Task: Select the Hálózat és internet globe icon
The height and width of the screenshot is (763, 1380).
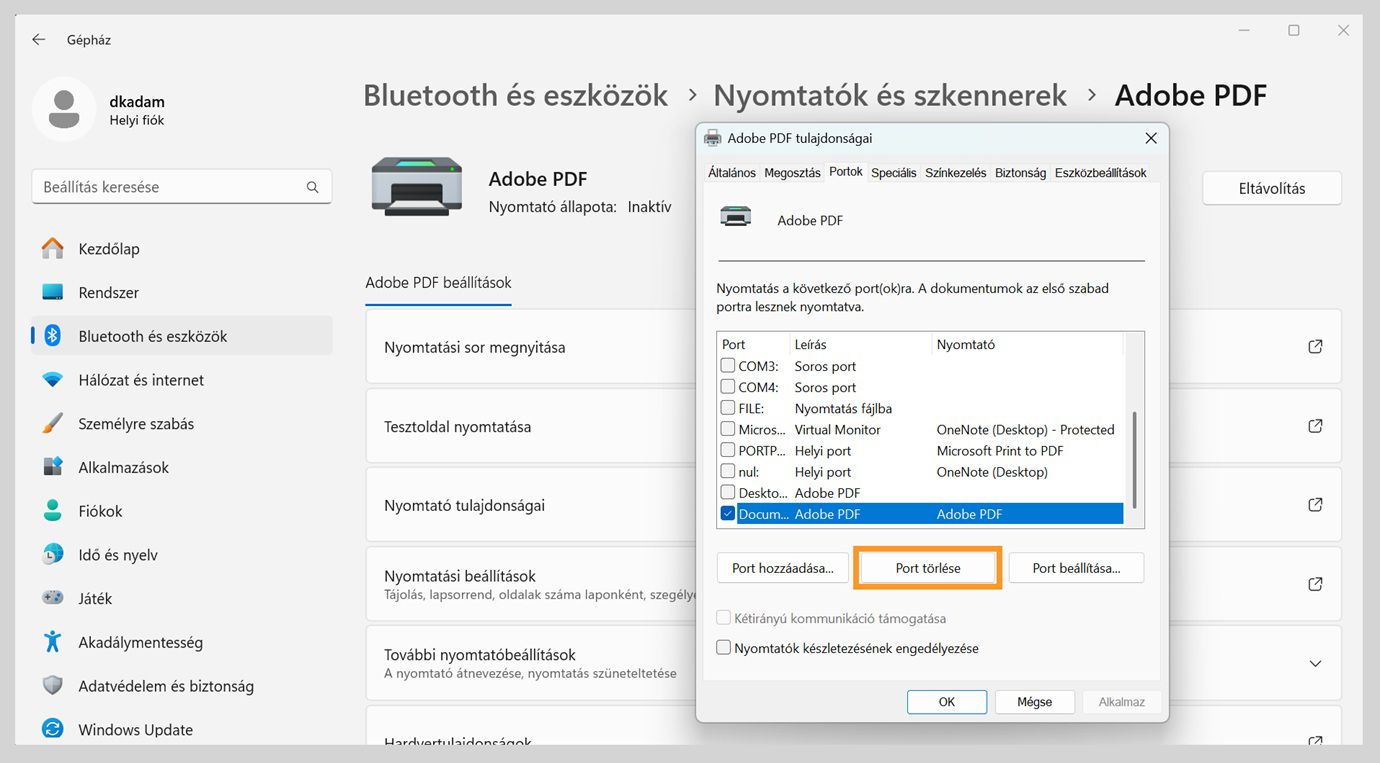Action: pos(51,379)
